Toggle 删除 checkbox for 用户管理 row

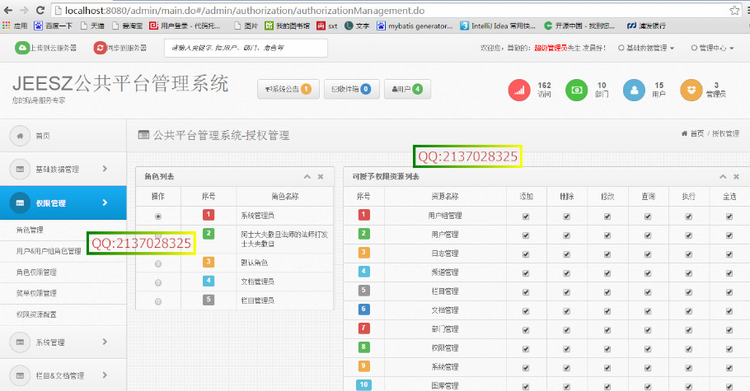(x=566, y=235)
